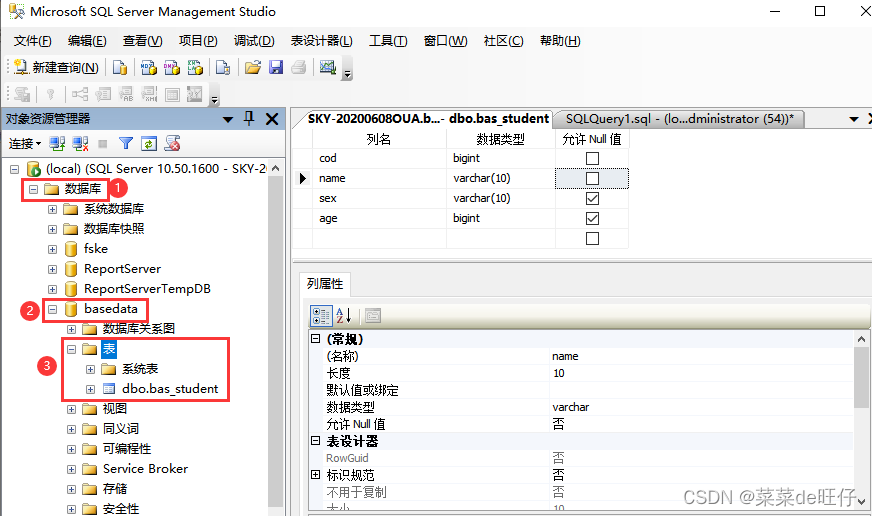872x516 pixels.
Task: Sort properties alphabetically with A-Z icon
Action: [x=344, y=316]
